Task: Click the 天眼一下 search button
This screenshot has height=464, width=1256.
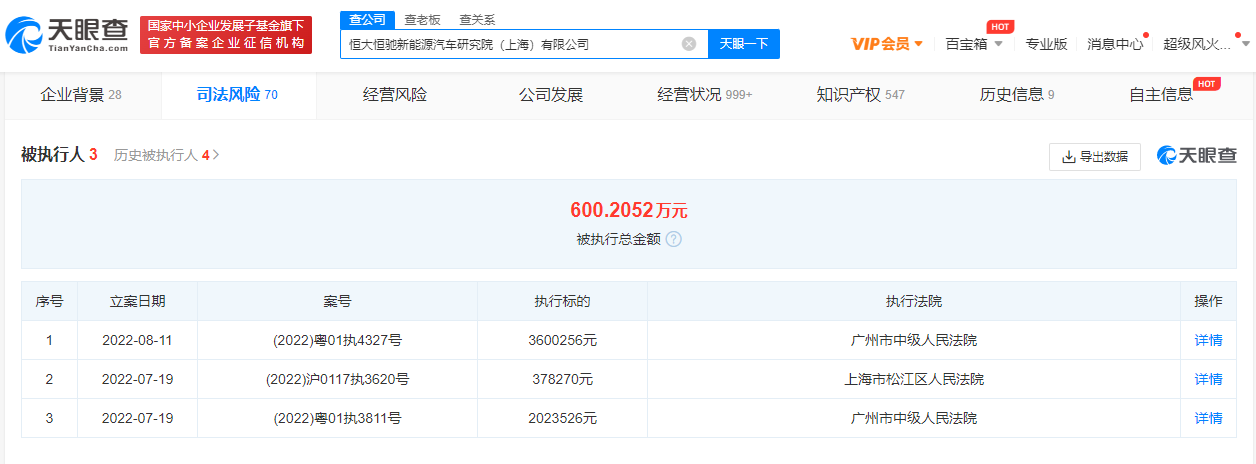Action: tap(744, 44)
